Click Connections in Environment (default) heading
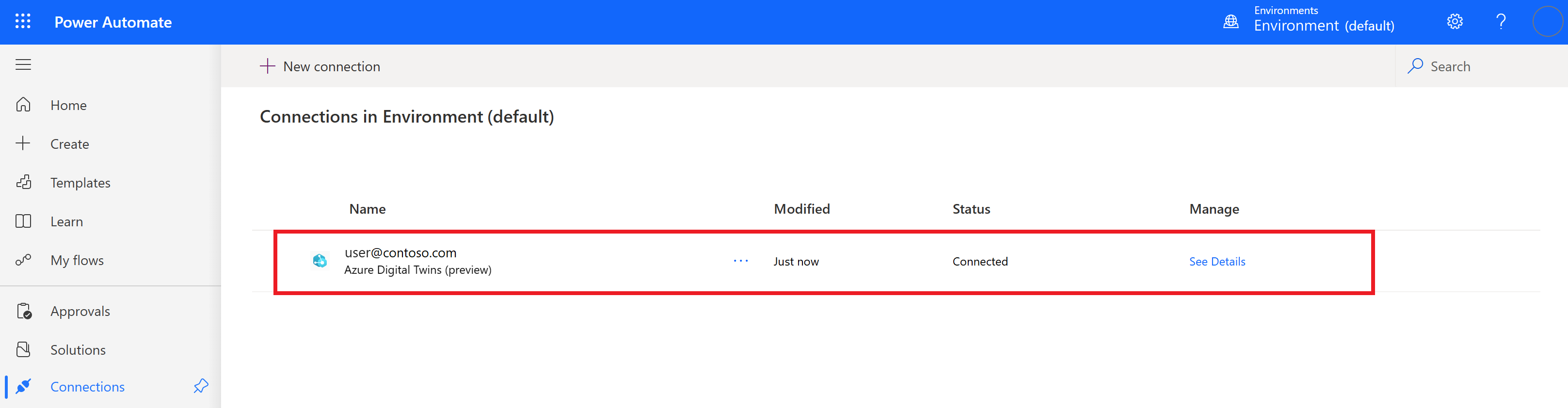Viewport: 1568px width, 408px height. 407,116
